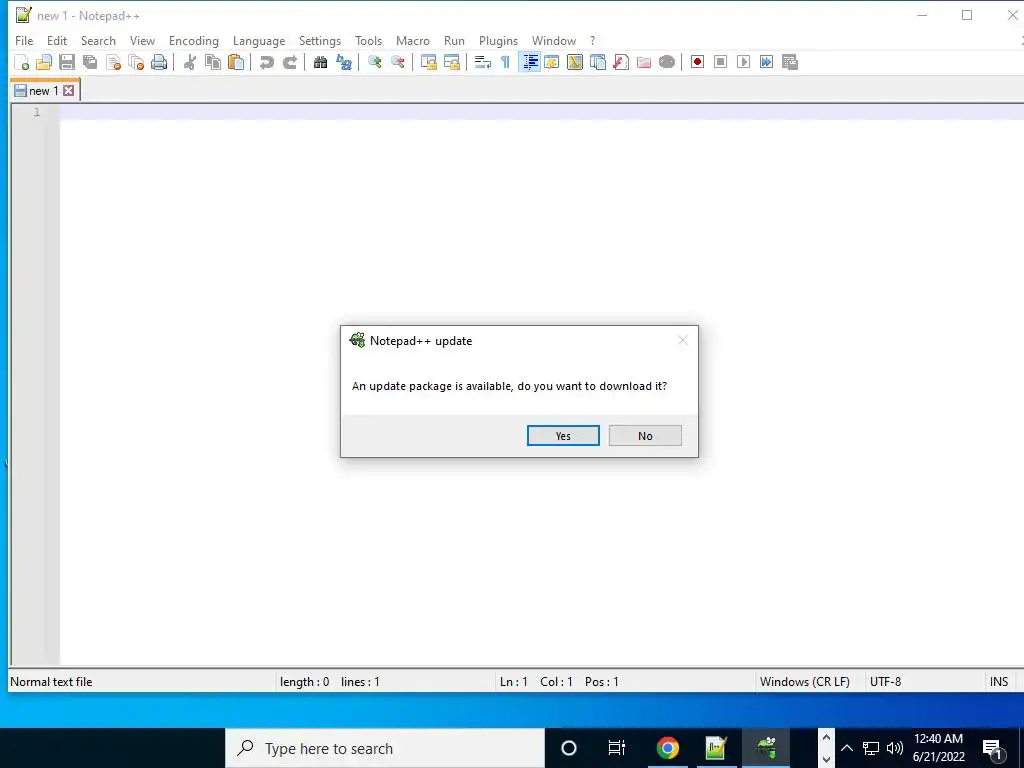Click 'Ln : 1' position in status bar
The height and width of the screenshot is (768, 1024).
[513, 682]
